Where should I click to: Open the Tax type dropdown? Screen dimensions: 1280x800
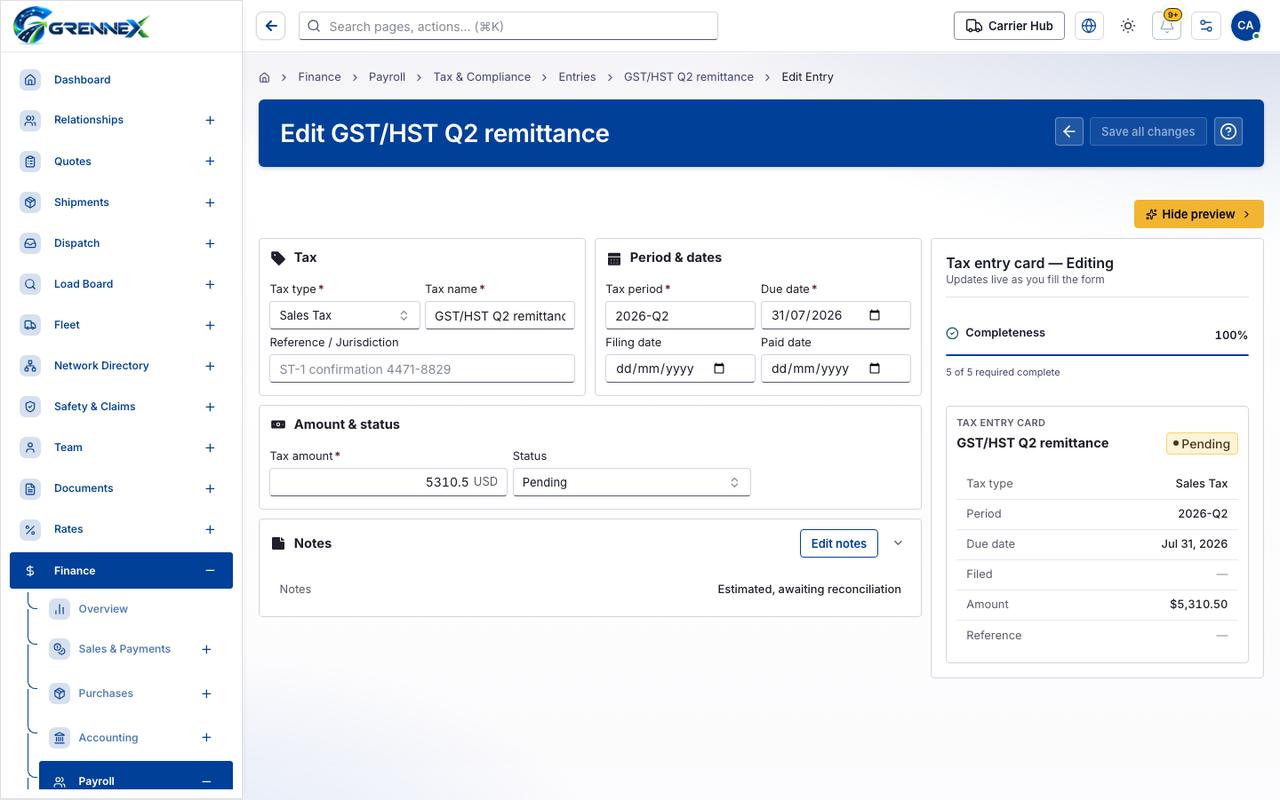pyautogui.click(x=344, y=315)
